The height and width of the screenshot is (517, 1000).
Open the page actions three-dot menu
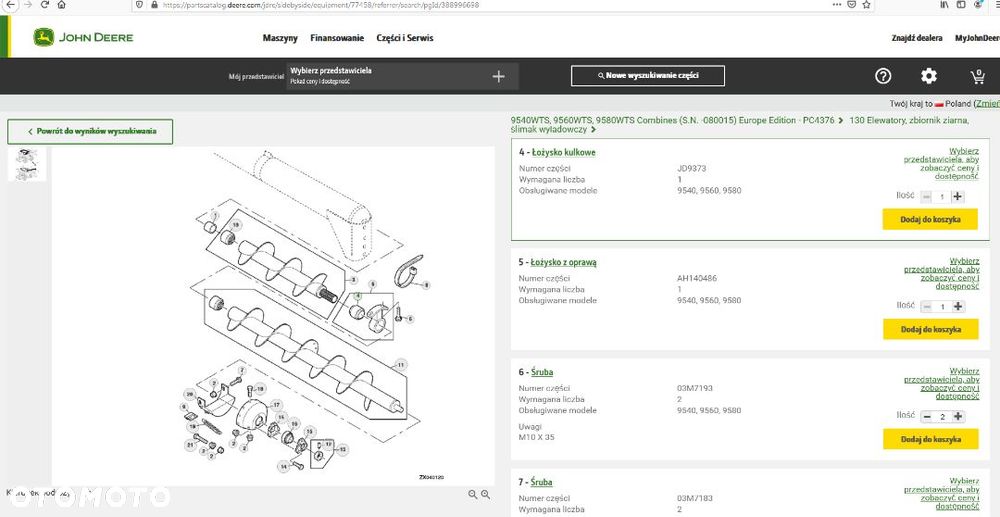837,4
